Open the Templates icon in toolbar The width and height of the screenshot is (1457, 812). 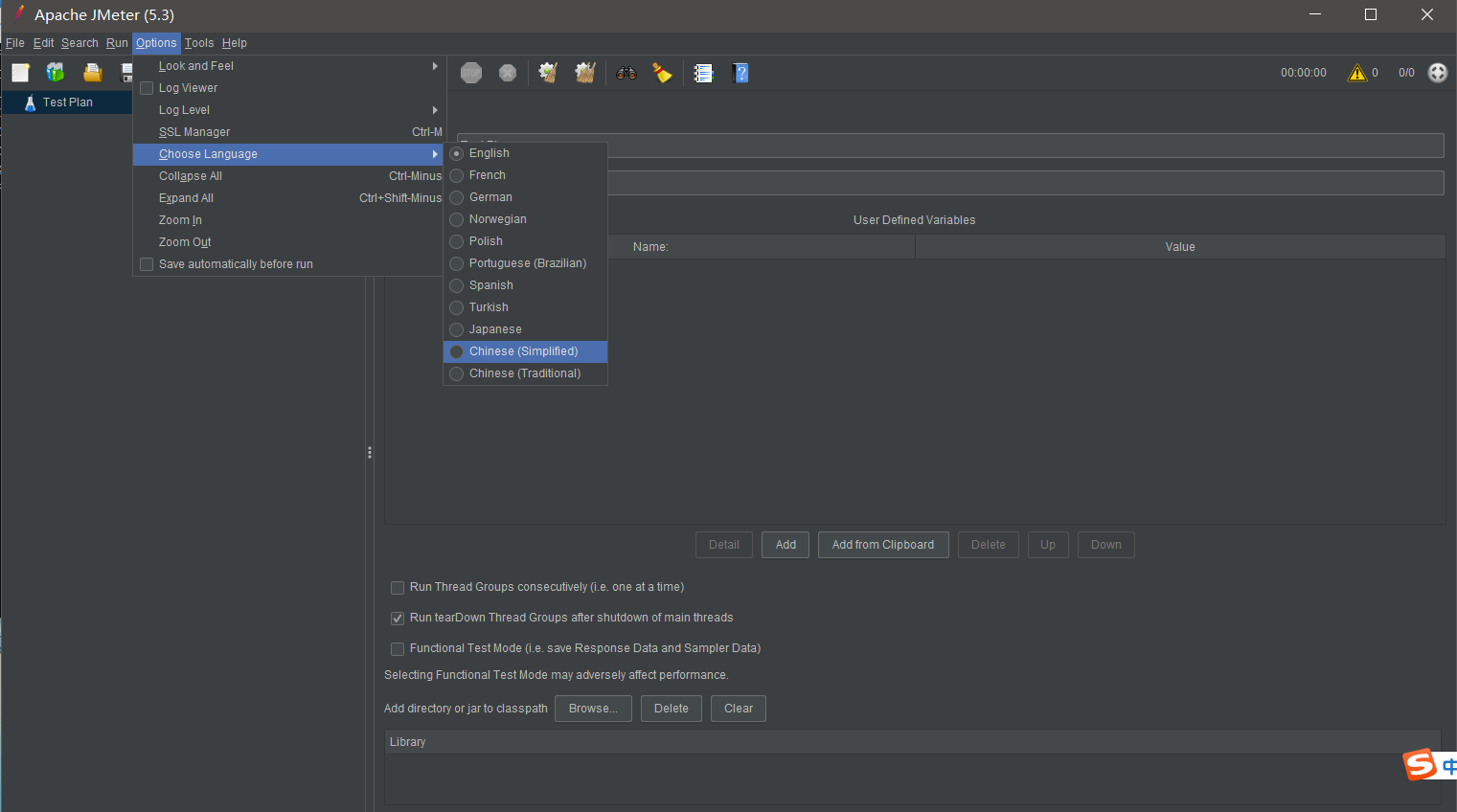coord(56,73)
